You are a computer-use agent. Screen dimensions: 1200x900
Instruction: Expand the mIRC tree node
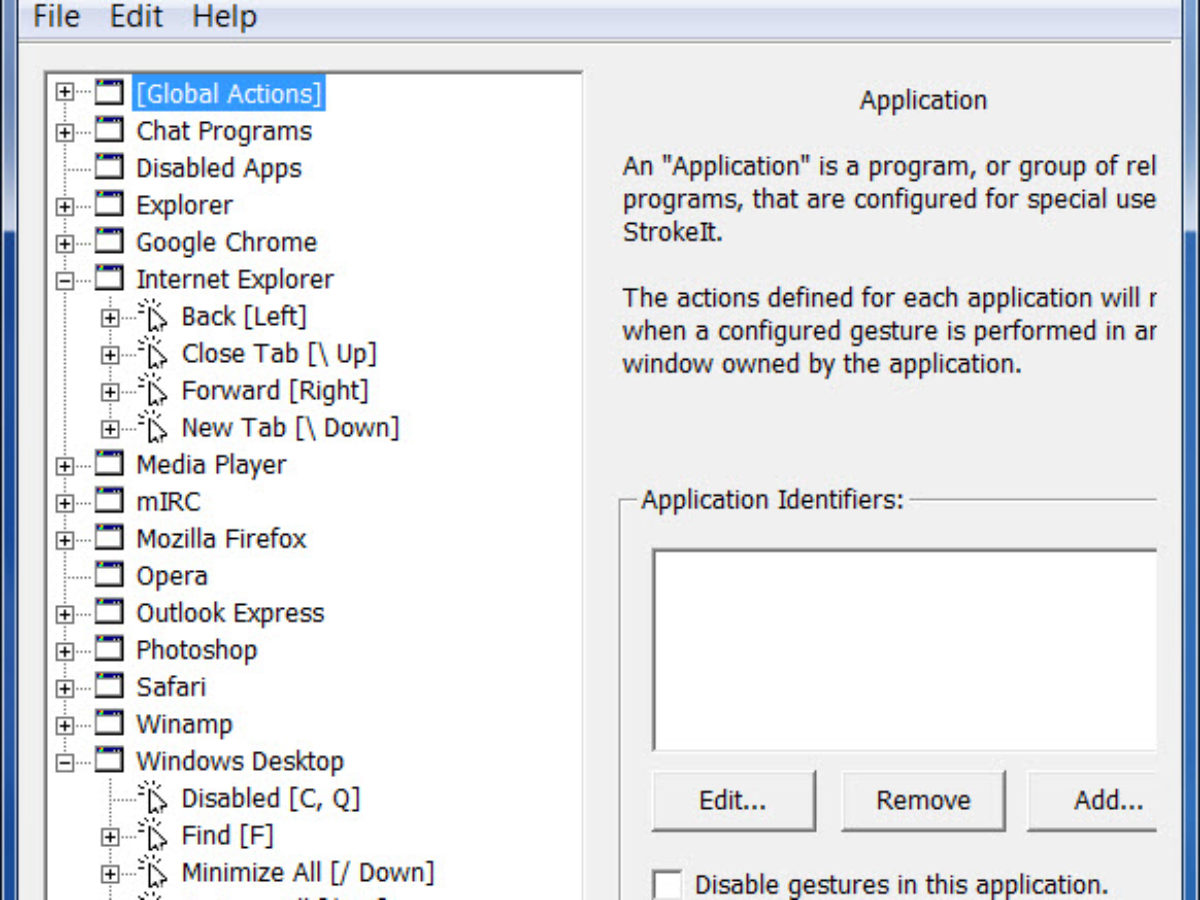pyautogui.click(x=65, y=502)
